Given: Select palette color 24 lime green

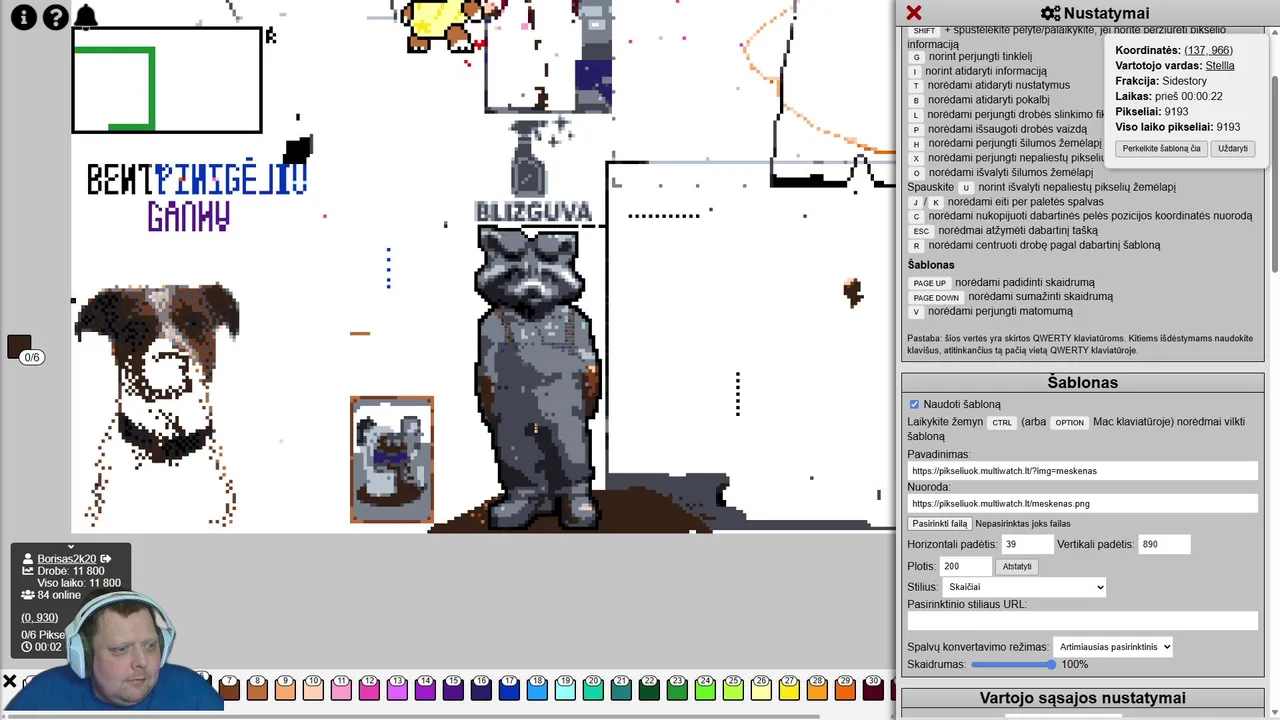Looking at the screenshot, I should tap(705, 687).
